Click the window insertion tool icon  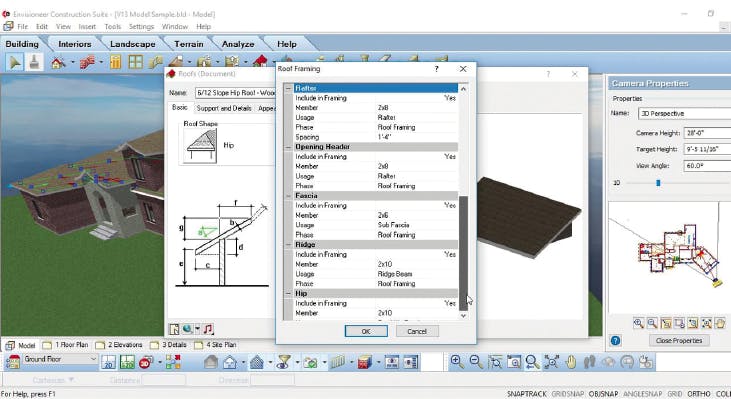tap(136, 62)
